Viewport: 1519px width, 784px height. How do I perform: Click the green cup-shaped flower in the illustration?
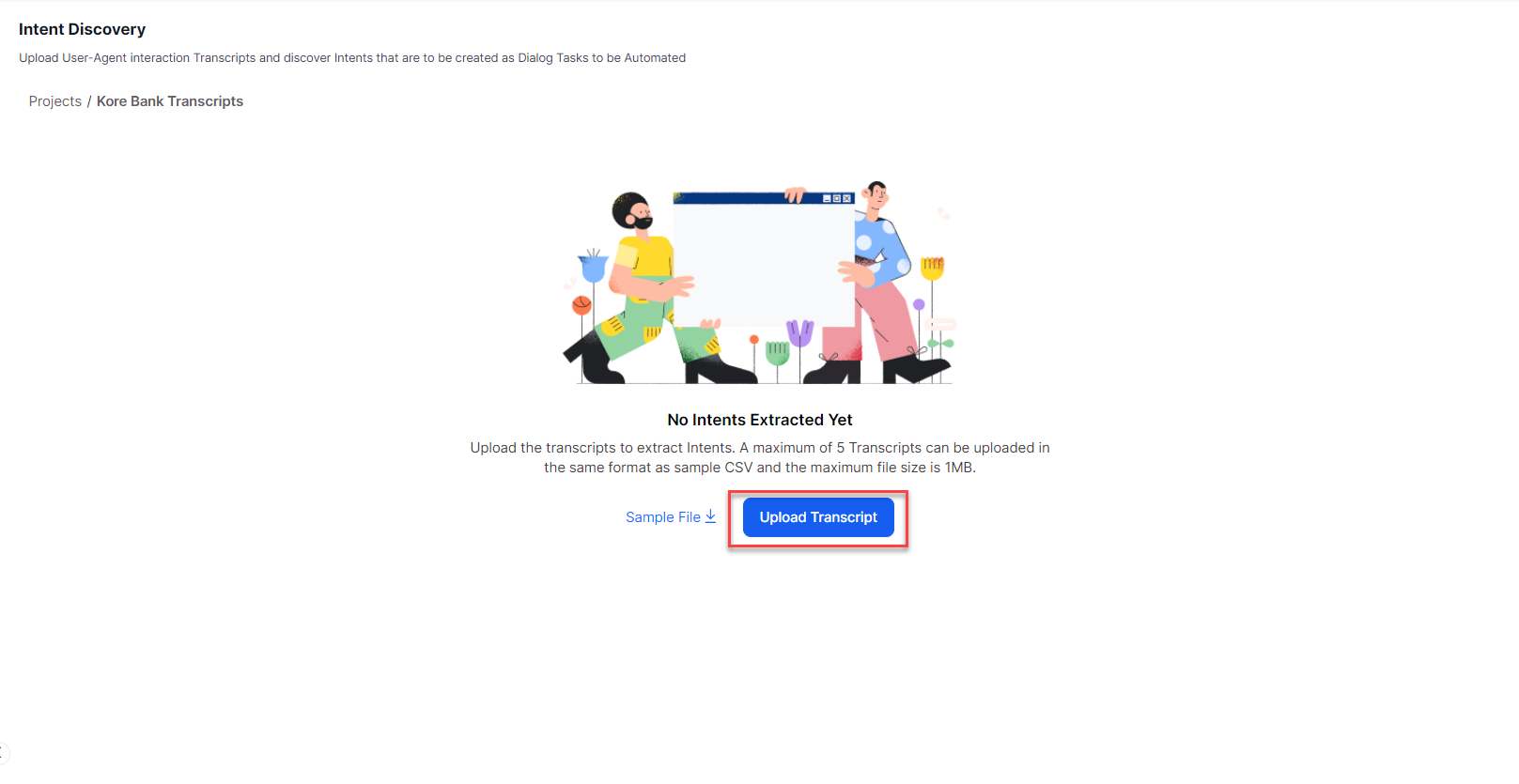tap(777, 353)
